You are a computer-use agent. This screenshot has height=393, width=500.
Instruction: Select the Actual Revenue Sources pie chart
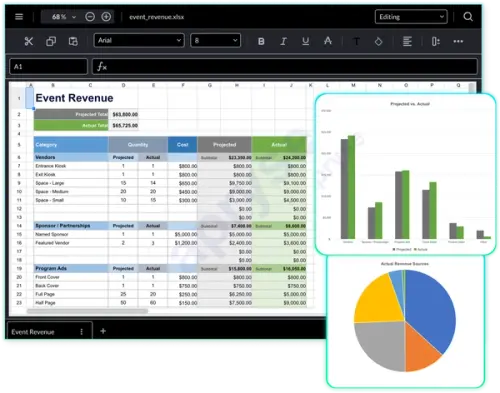click(405, 322)
